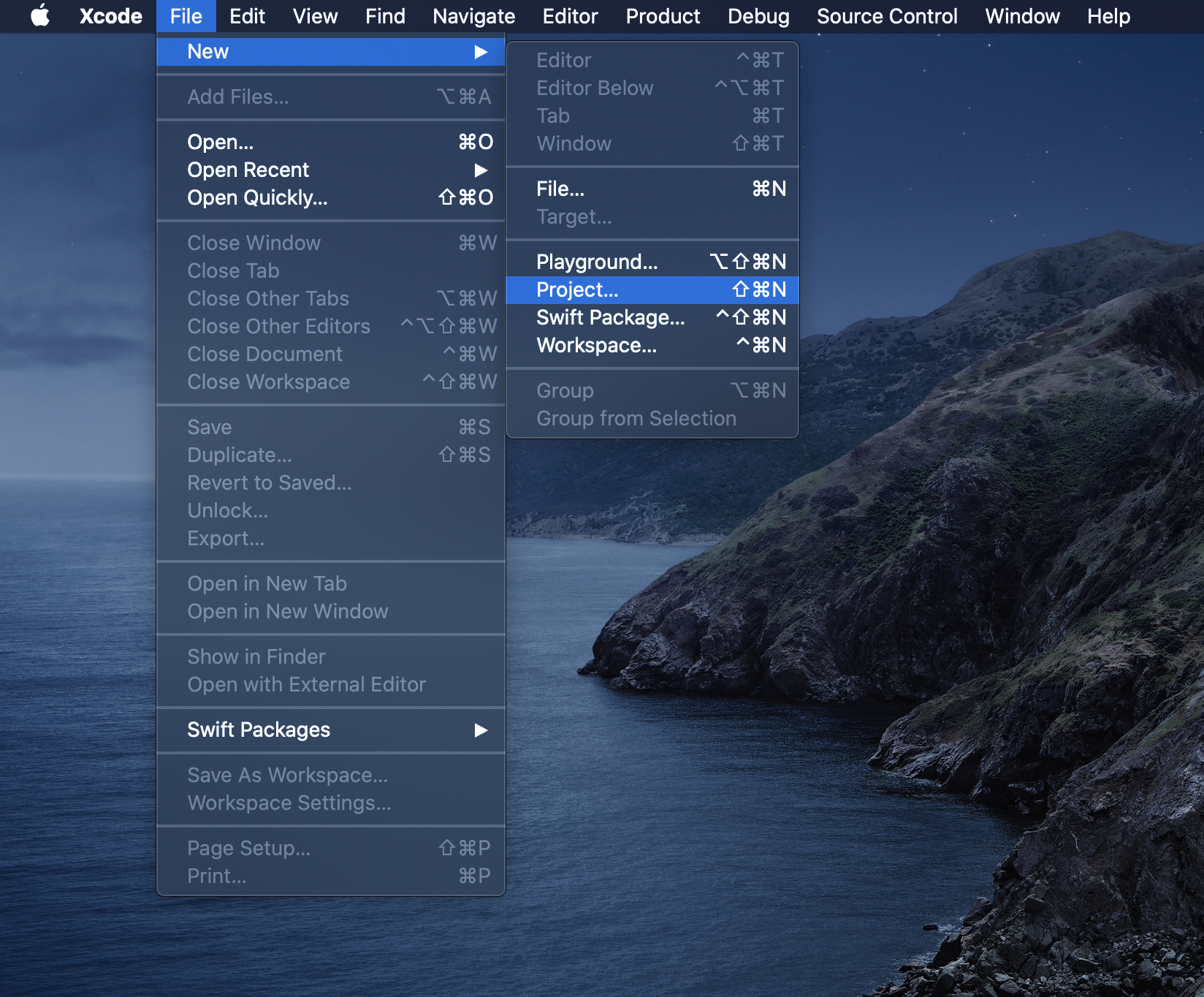
Task: Click the Print… menu item
Action: tap(331, 876)
